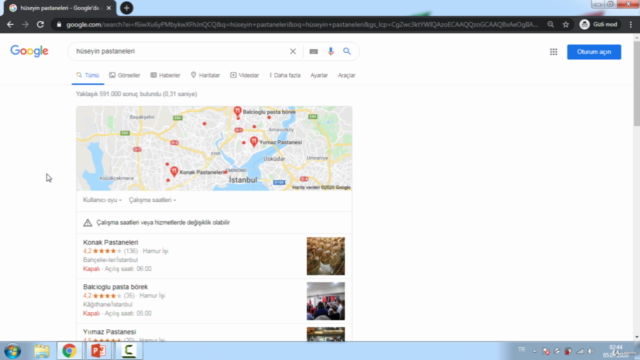This screenshot has width=640, height=360.
Task: Click the browser forward arrow
Action: (25, 24)
